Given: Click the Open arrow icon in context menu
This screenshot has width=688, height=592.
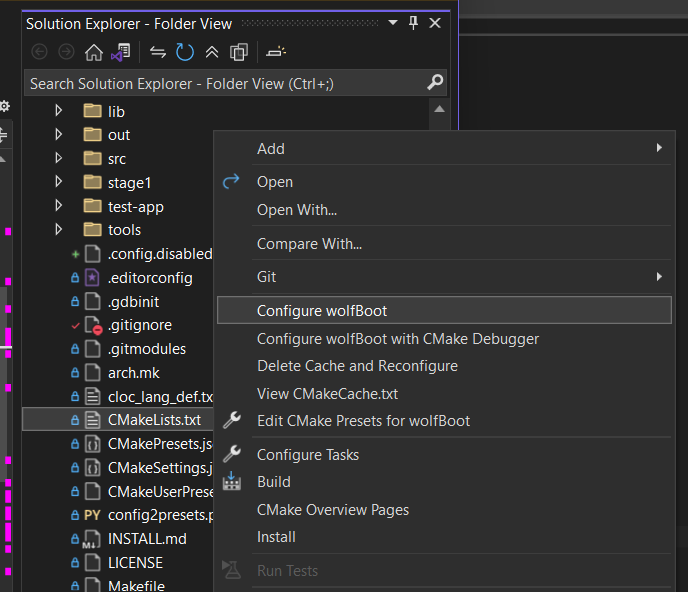Looking at the screenshot, I should click(231, 181).
